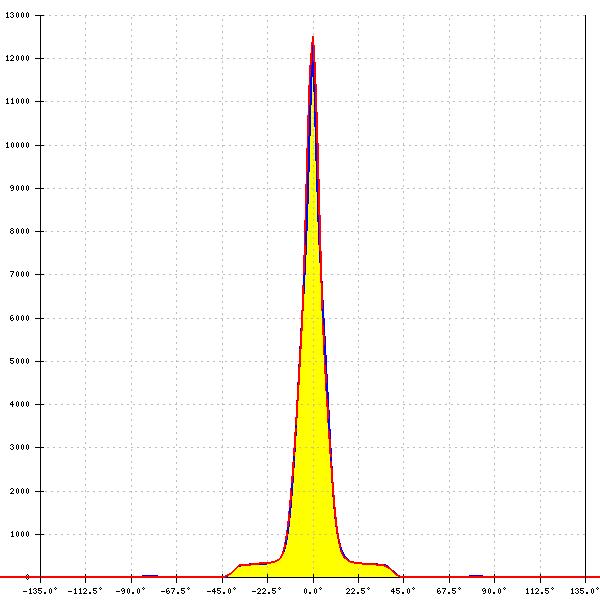Click the 1000 y-axis label
The width and height of the screenshot is (600, 600).
pos(19,535)
